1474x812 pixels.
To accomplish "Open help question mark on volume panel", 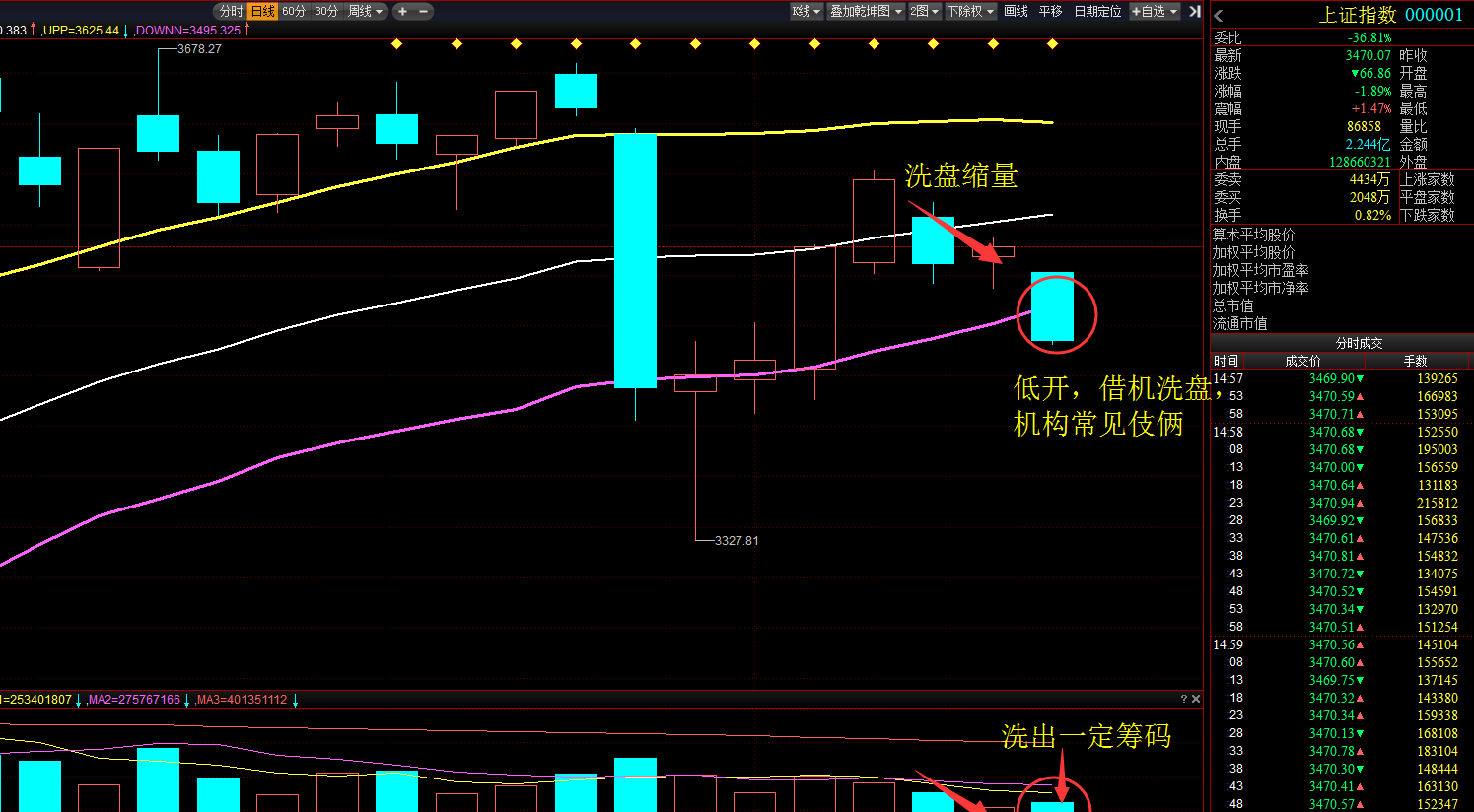I will click(x=1184, y=699).
